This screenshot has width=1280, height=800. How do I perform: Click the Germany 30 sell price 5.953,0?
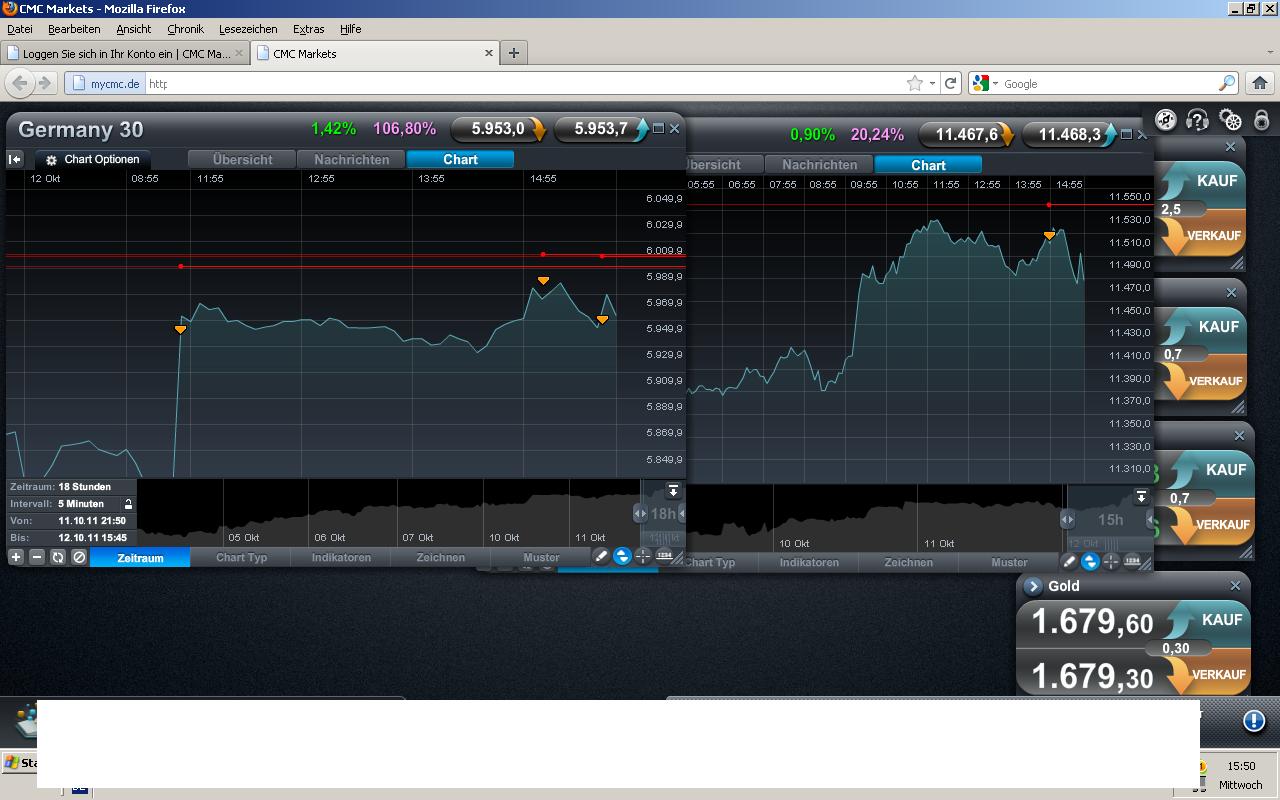498,129
